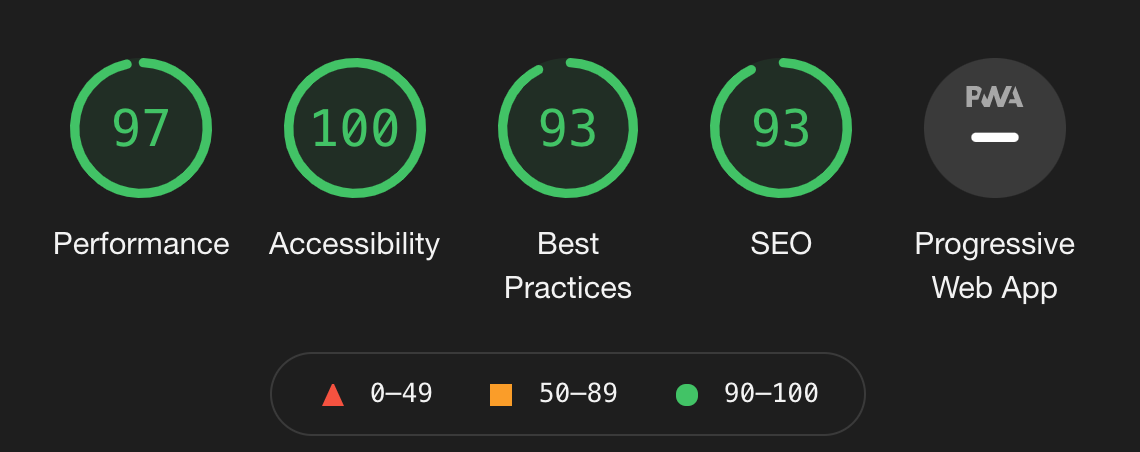Click the 50–89 range legend text
Screen dimensions: 1140x452
click(578, 394)
